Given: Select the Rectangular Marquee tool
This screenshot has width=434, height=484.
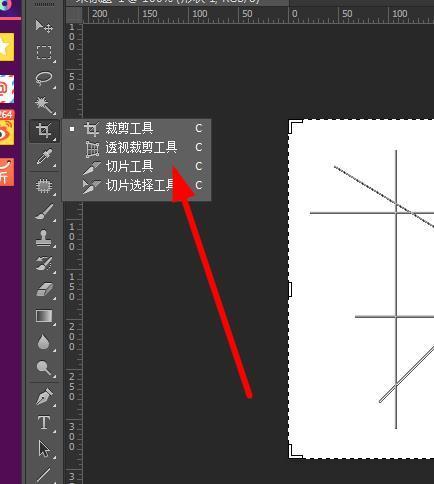Looking at the screenshot, I should tap(44, 52).
